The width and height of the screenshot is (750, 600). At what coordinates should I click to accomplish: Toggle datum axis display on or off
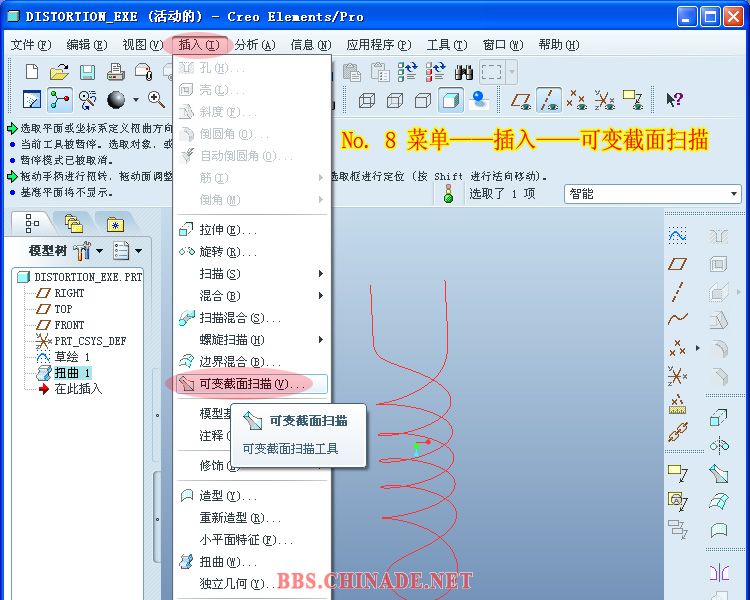[x=549, y=100]
